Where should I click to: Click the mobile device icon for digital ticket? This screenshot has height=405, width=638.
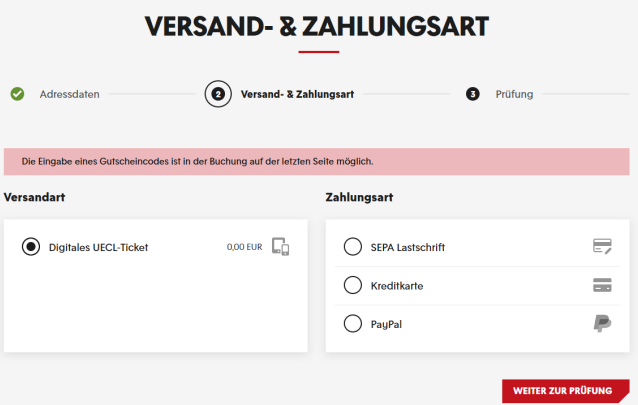click(x=280, y=247)
